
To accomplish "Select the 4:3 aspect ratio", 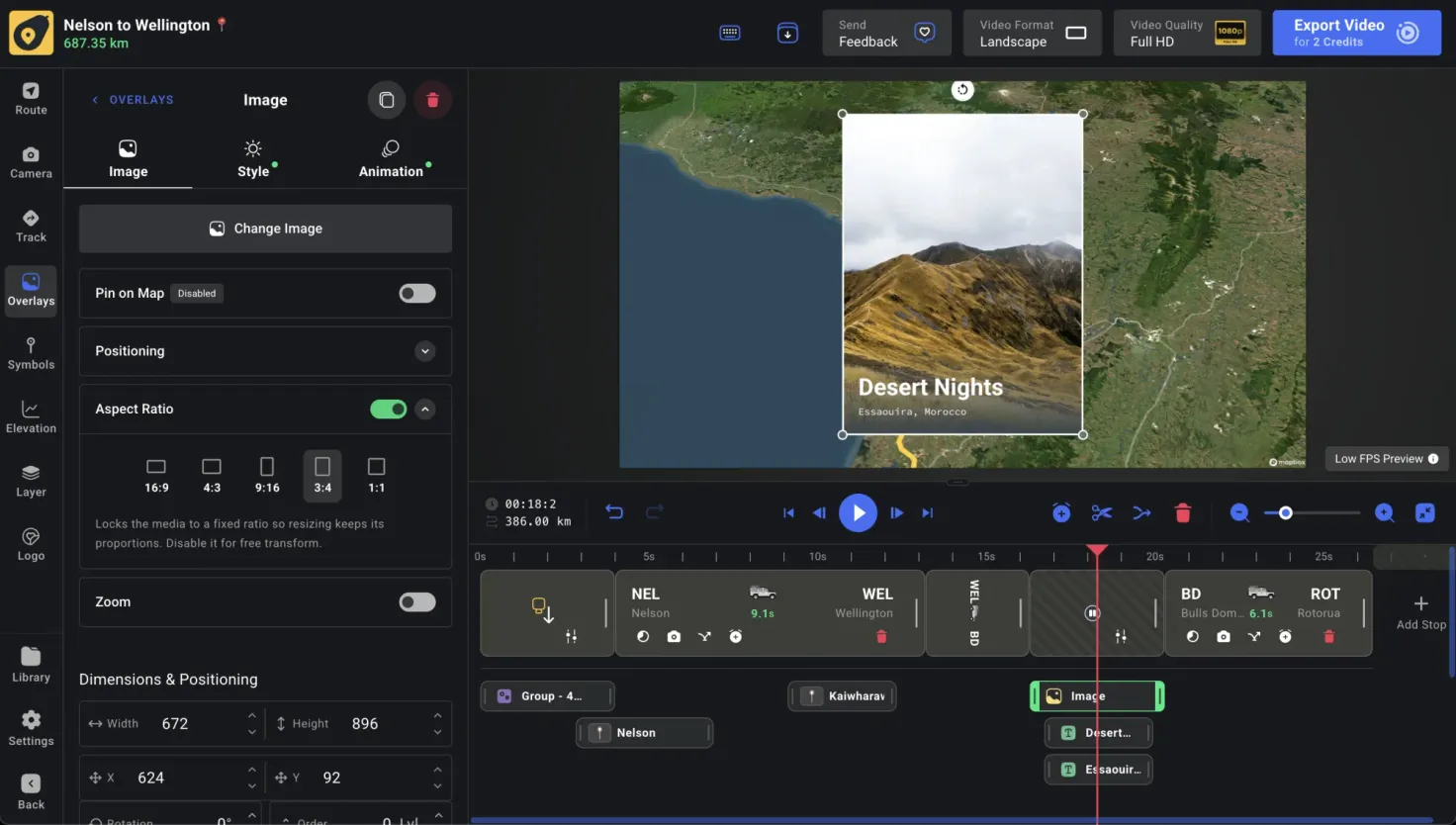I will pyautogui.click(x=212, y=475).
